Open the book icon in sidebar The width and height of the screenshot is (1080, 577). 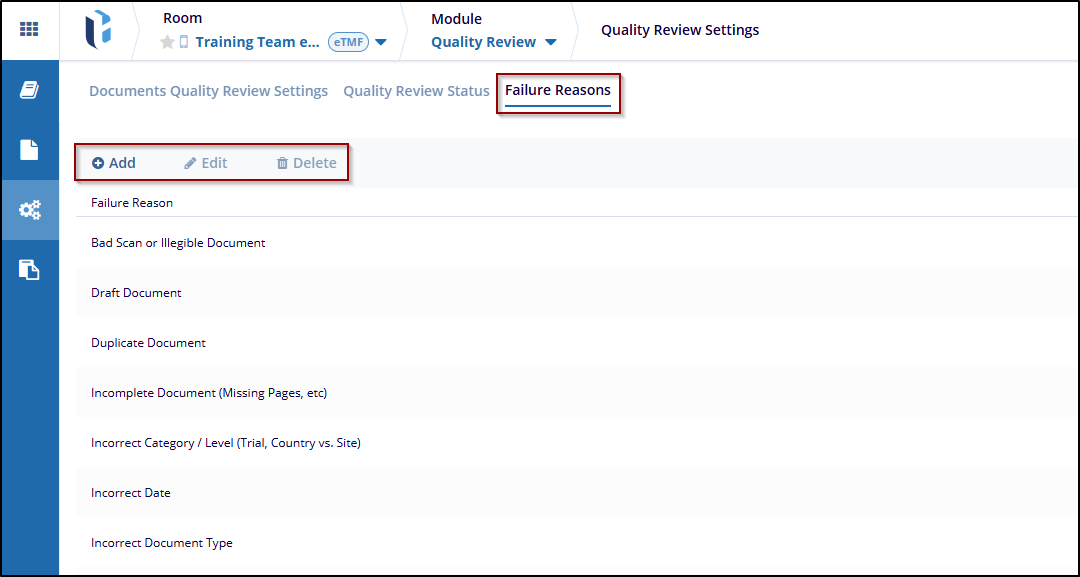coord(29,90)
